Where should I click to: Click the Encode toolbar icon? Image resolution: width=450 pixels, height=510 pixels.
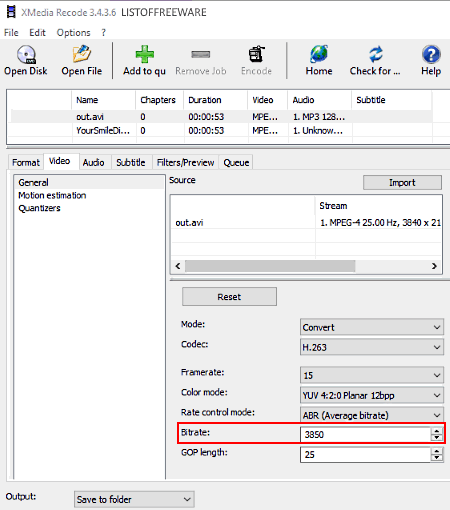click(x=257, y=54)
